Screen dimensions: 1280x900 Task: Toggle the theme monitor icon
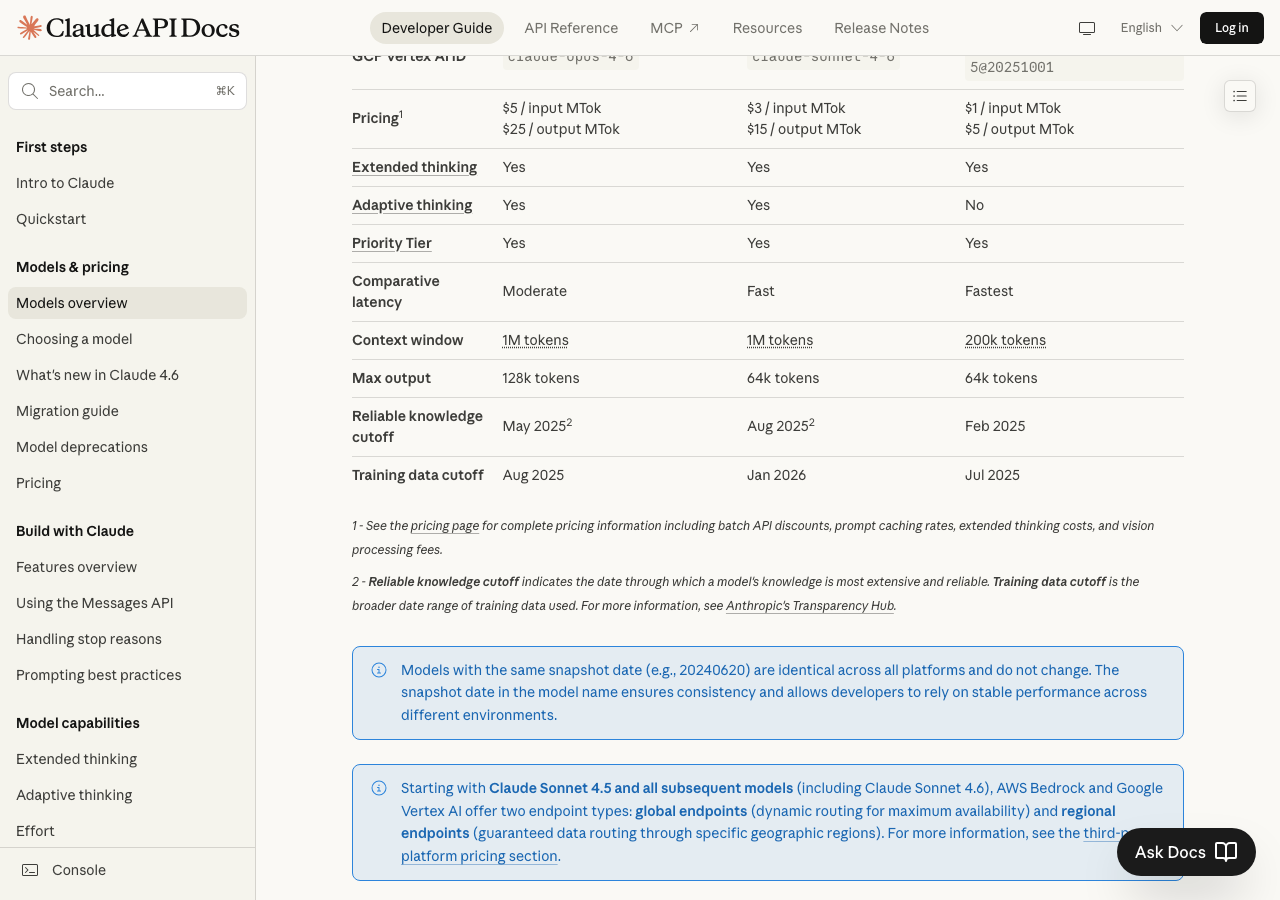coord(1087,28)
